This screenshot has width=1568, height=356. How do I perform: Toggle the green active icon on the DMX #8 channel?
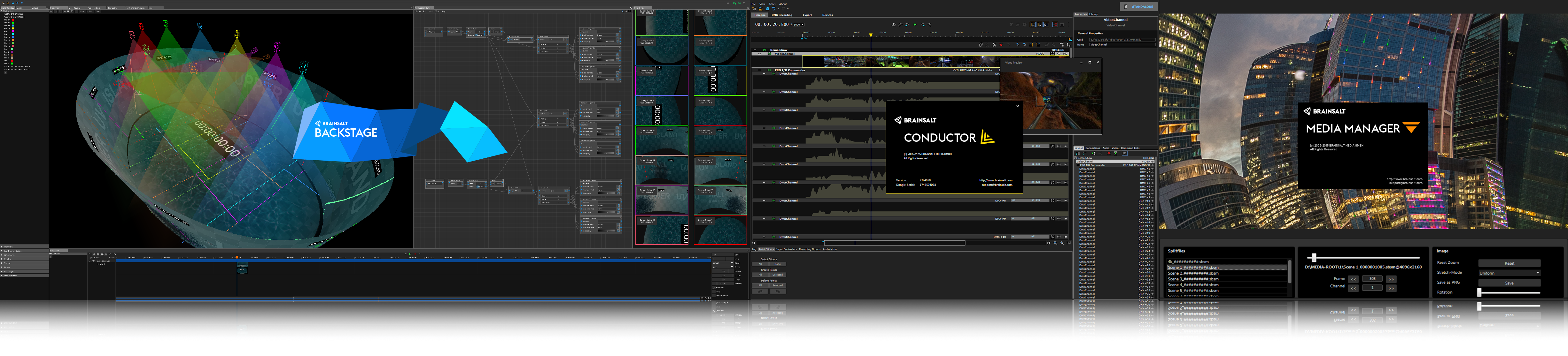click(774, 201)
